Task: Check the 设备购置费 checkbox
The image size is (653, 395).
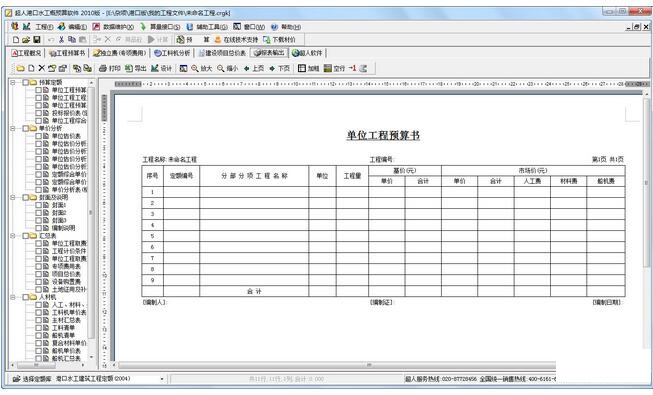Action: (x=38, y=282)
